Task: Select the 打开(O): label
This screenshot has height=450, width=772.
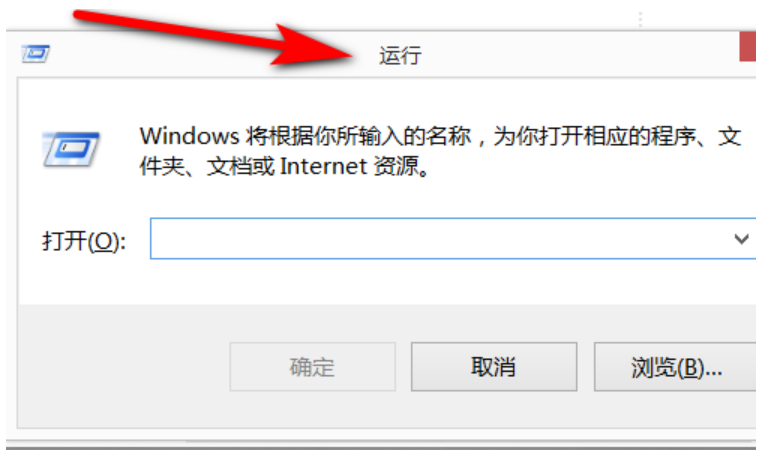Action: 84,241
